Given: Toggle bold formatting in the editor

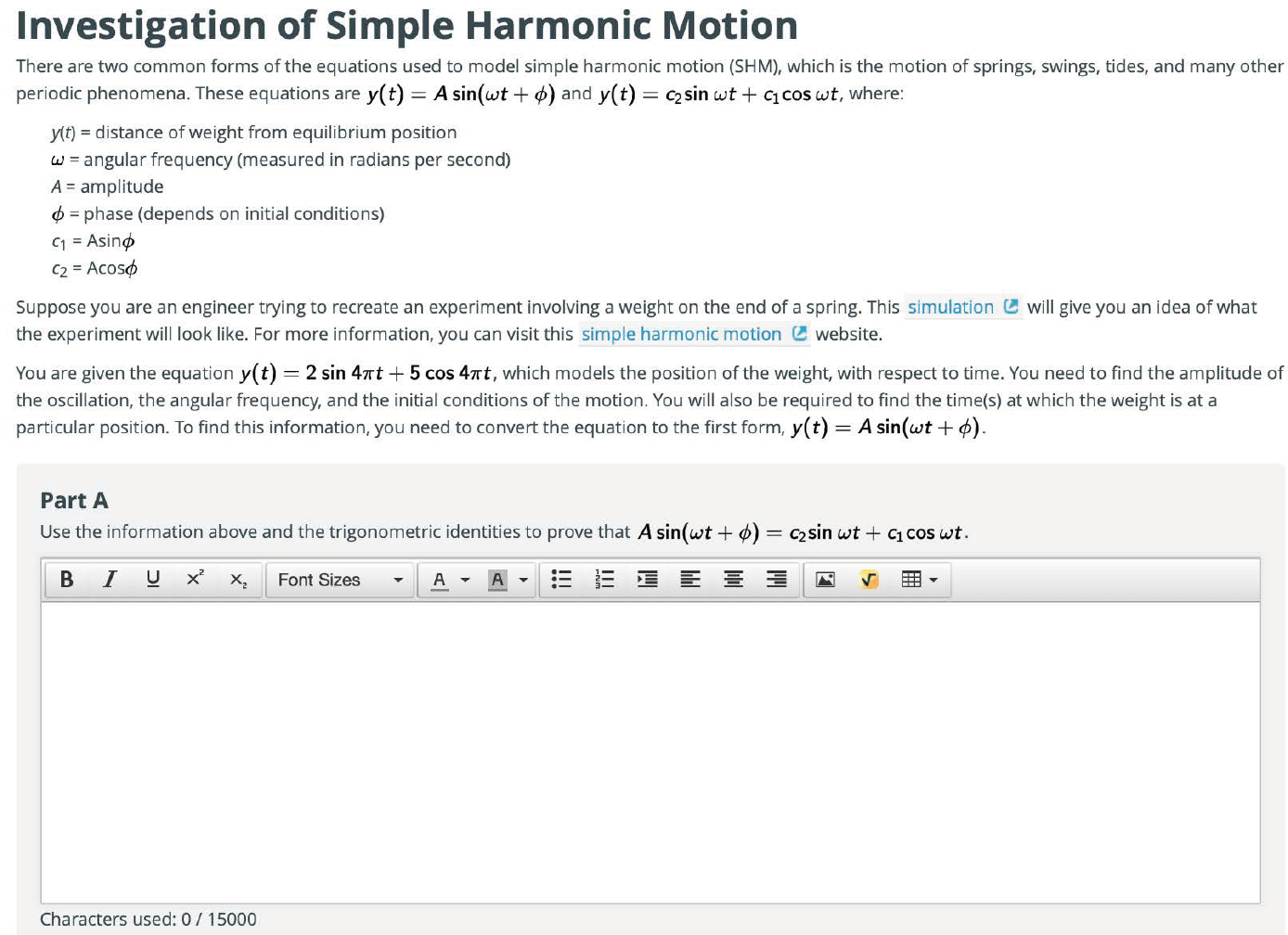Looking at the screenshot, I should pos(67,580).
